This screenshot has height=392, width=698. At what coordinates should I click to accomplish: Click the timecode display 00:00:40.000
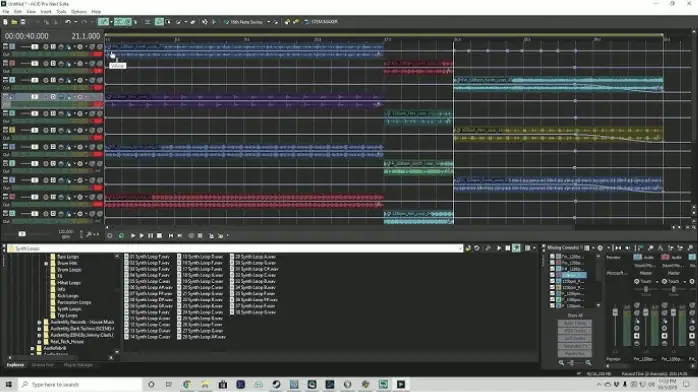27,36
